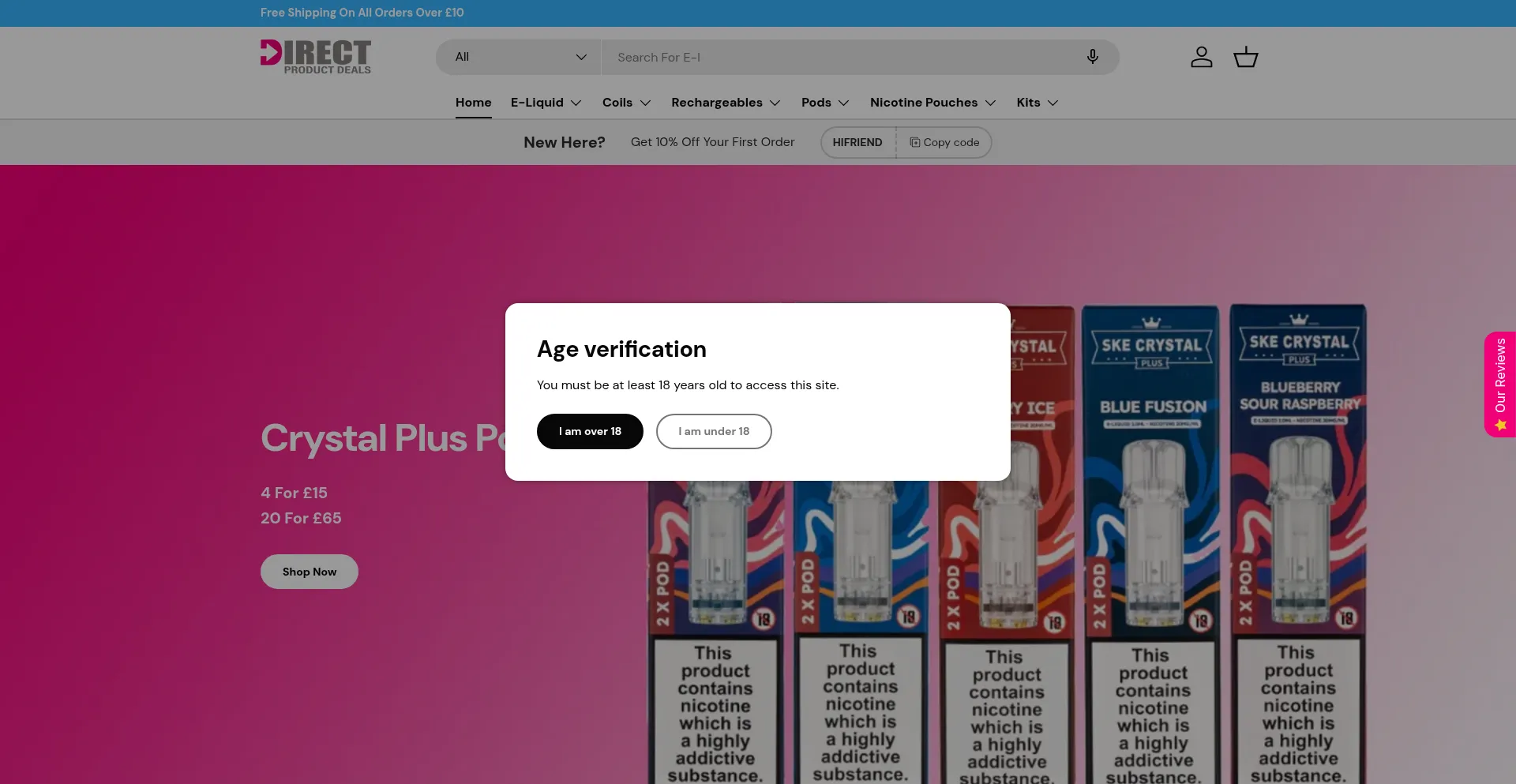The height and width of the screenshot is (784, 1516).
Task: Click the 20 For £65 offer text
Action: pyautogui.click(x=301, y=518)
